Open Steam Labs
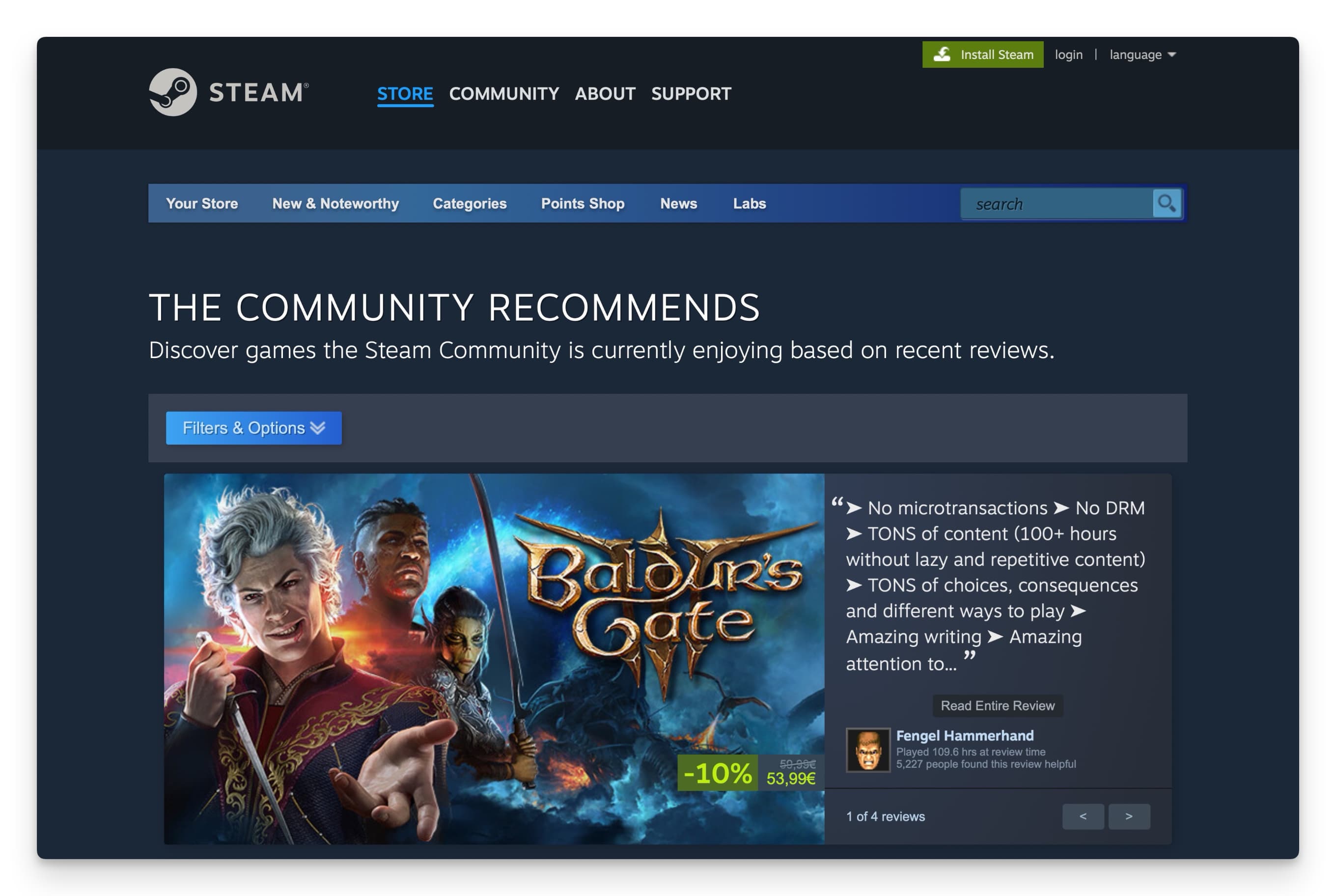1336x896 pixels. coord(749,203)
